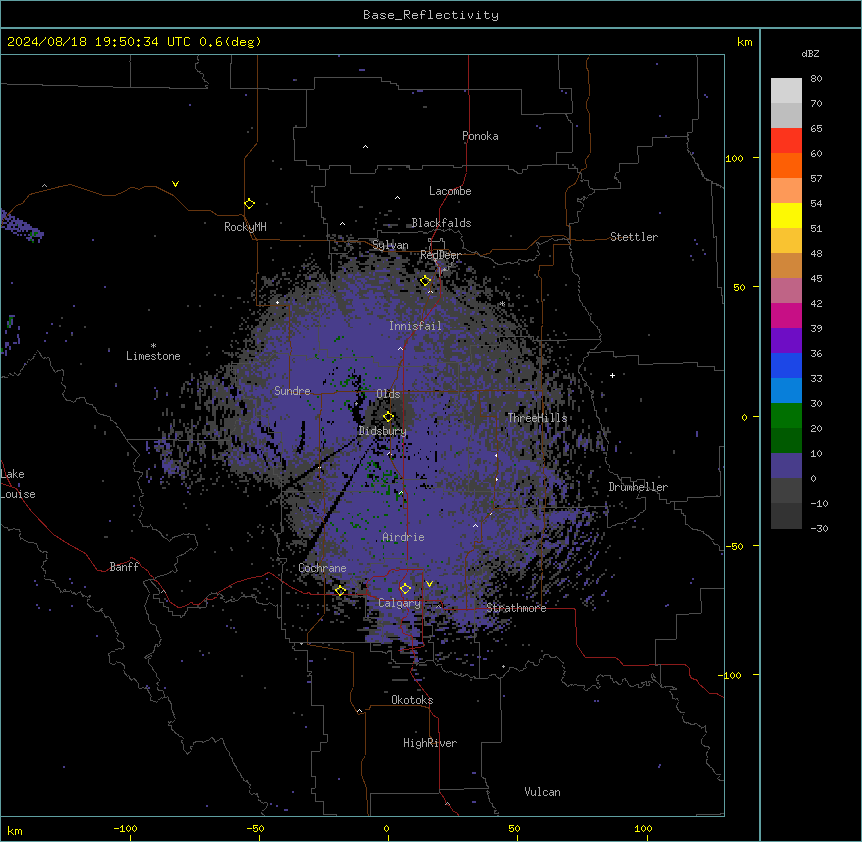Click the Drumheller map label
Image resolution: width=862 pixels, height=842 pixels.
click(x=638, y=487)
